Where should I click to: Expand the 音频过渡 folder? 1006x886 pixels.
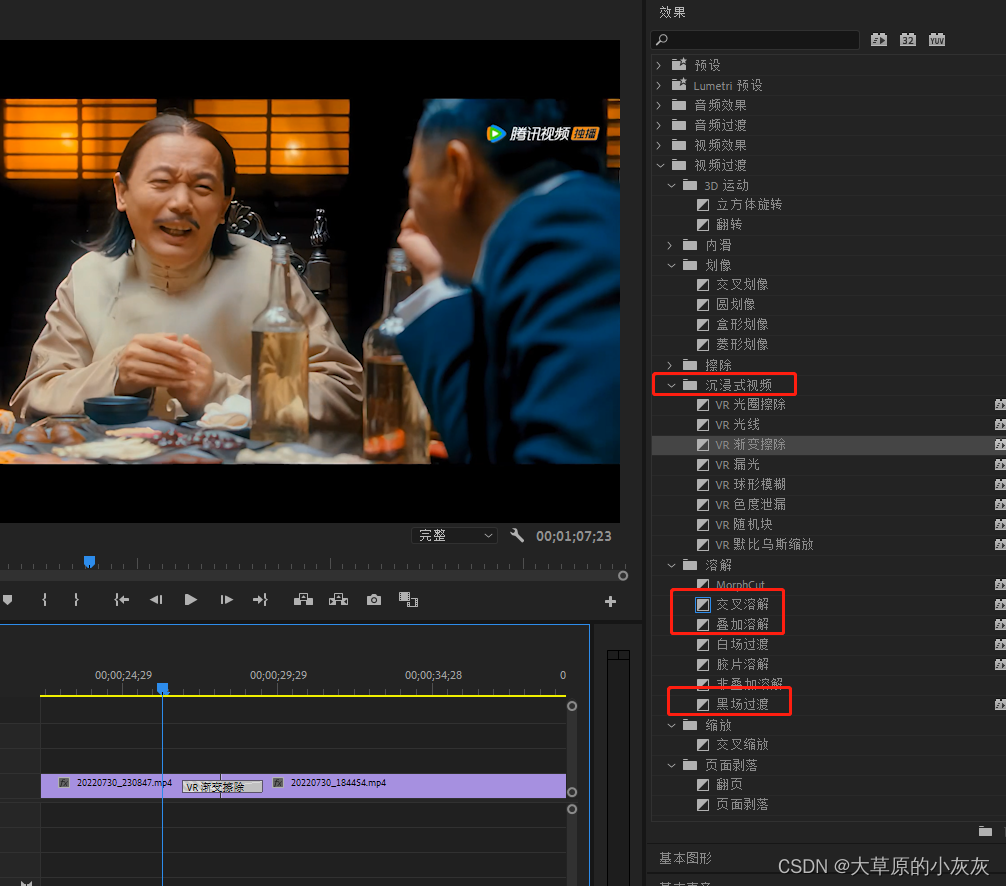[658, 125]
